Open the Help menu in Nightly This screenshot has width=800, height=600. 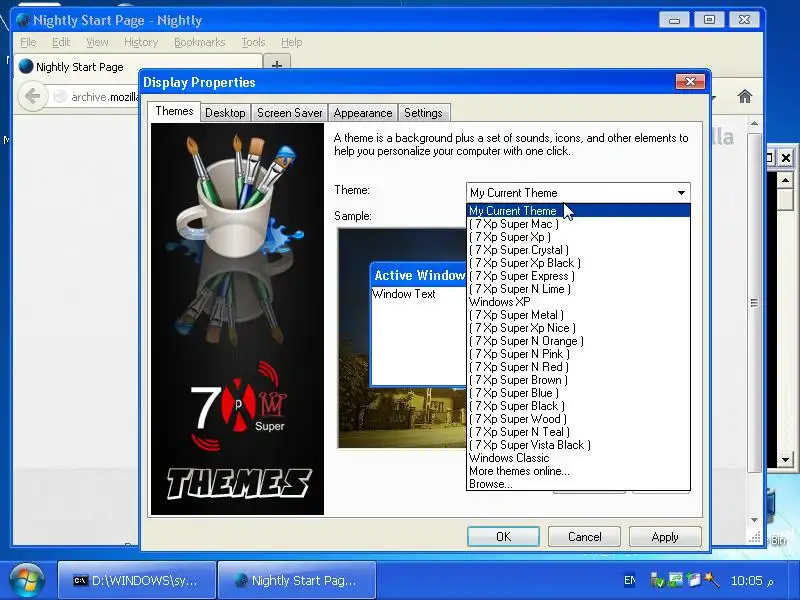coord(291,42)
